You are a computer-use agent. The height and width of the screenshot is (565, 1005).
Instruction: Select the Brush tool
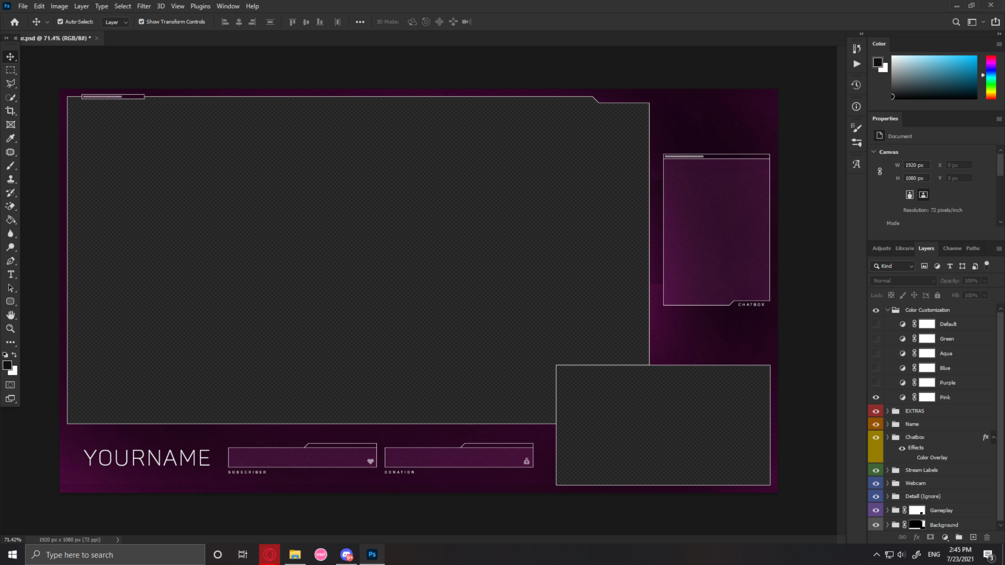tap(11, 166)
